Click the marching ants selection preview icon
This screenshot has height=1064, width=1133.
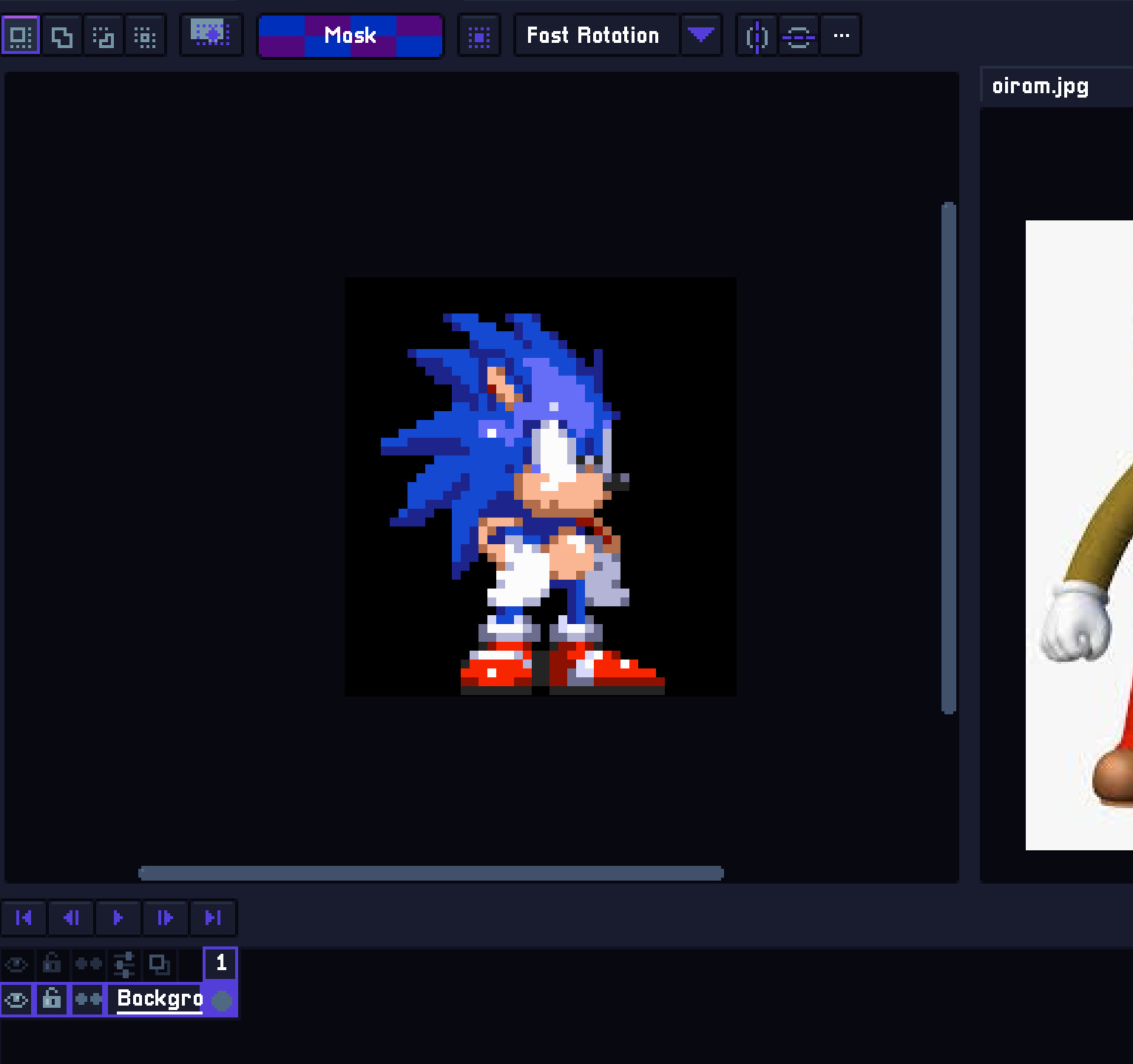212,35
